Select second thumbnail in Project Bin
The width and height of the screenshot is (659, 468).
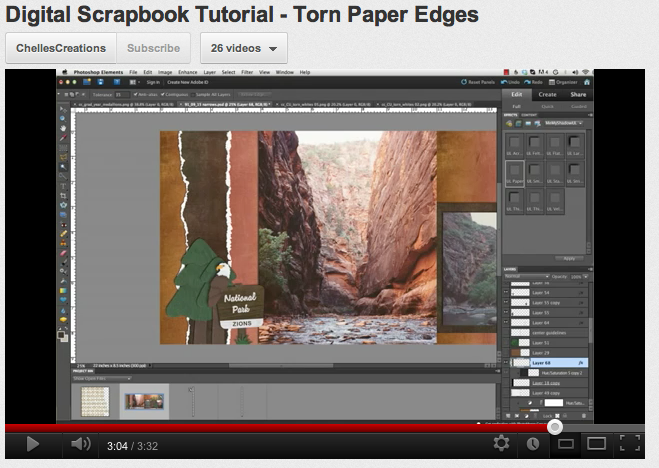(x=144, y=401)
